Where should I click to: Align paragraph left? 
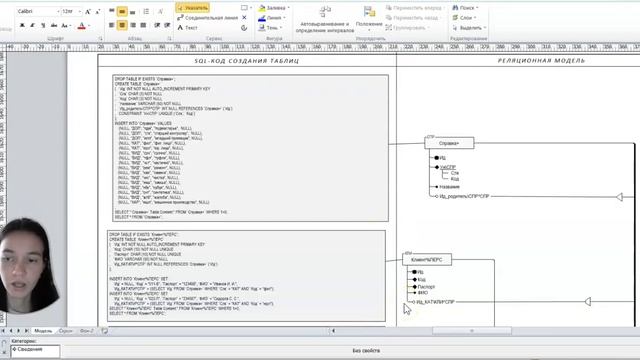coord(112,25)
